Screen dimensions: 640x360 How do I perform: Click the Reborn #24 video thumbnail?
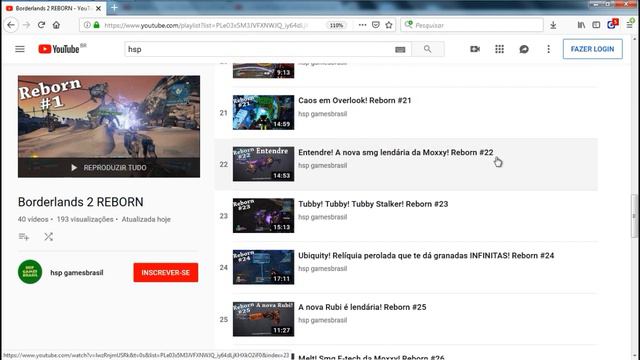tap(263, 267)
